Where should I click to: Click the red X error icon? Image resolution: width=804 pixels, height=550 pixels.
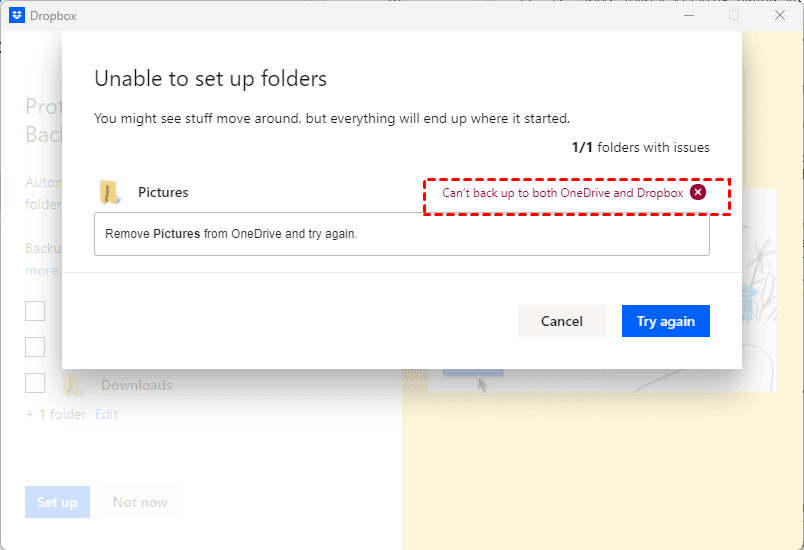(698, 192)
